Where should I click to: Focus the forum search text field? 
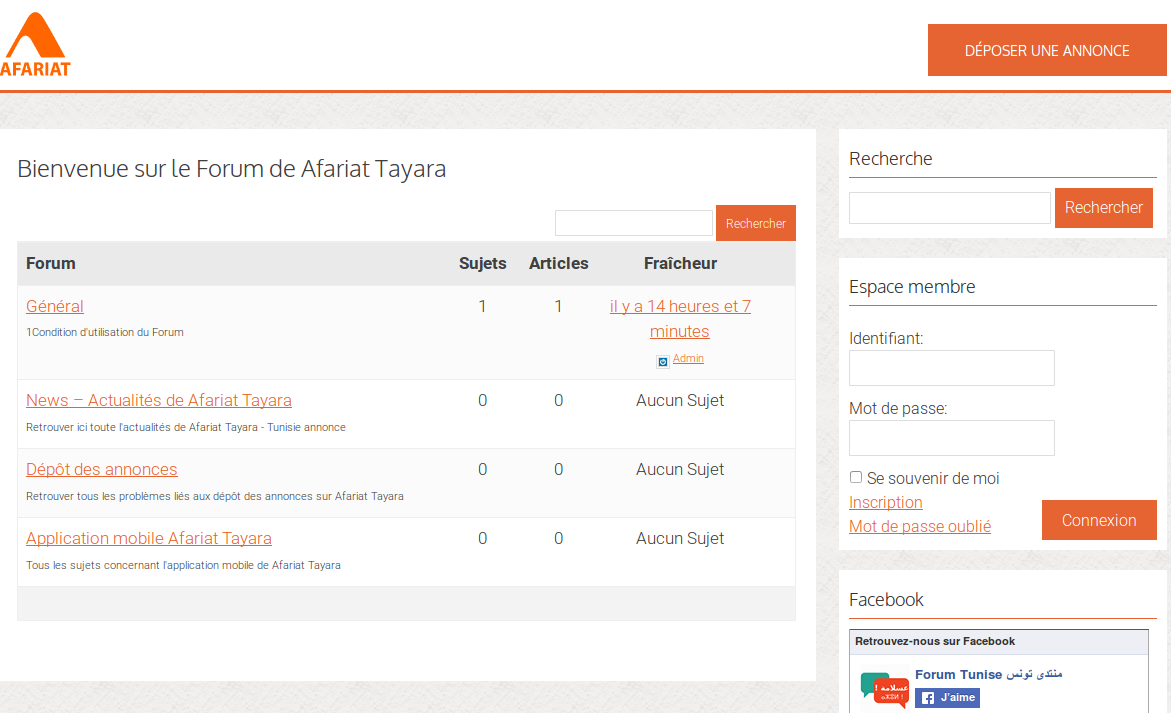pos(633,223)
